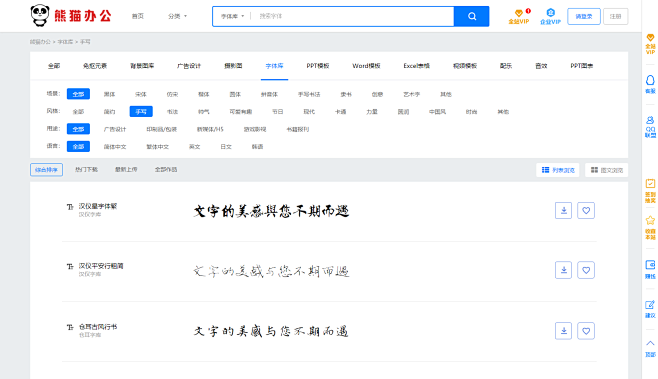Select 中国风 style filter
The width and height of the screenshot is (658, 379).
tap(437, 112)
